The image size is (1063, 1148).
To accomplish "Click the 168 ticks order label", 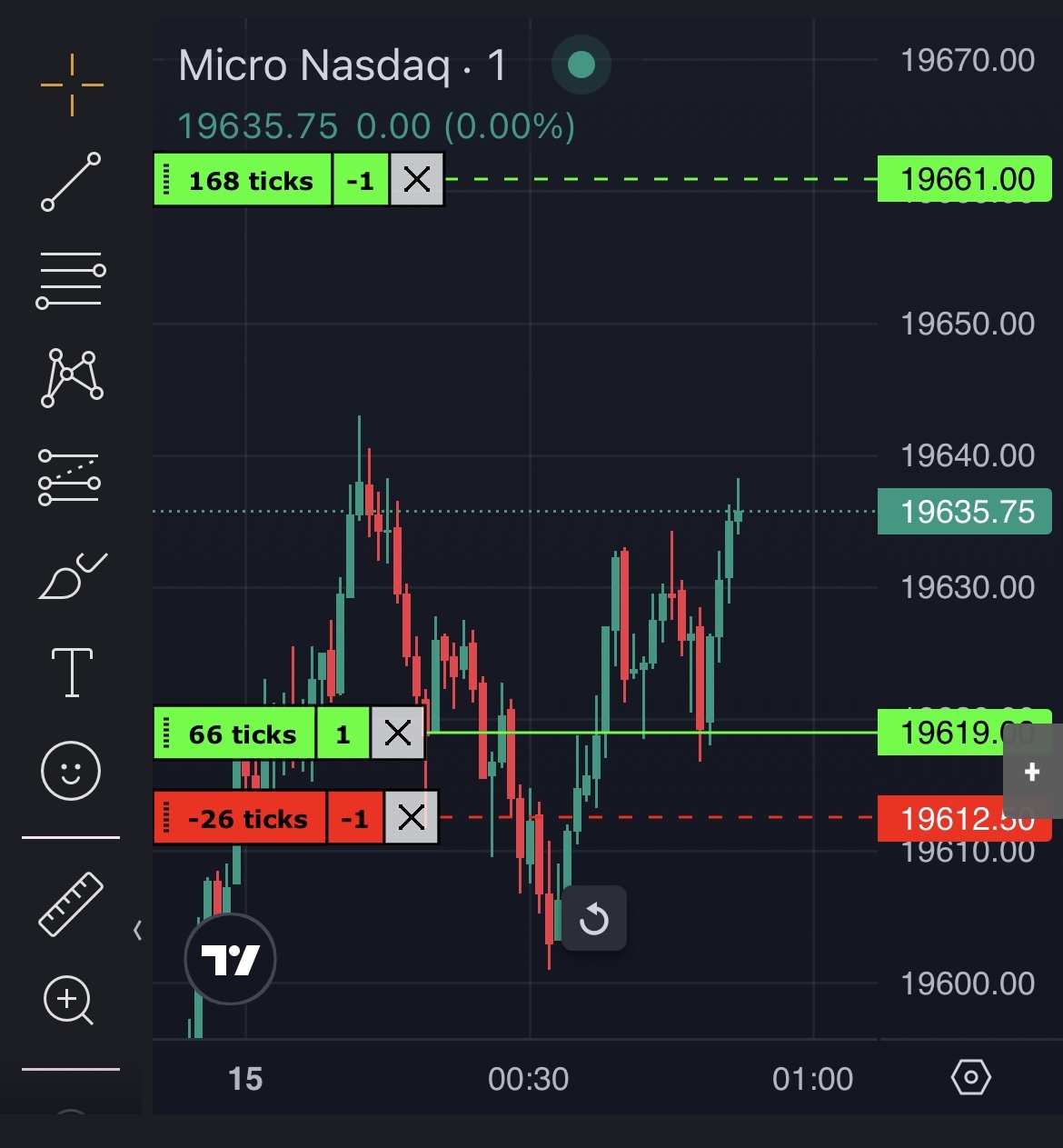I will point(243,180).
